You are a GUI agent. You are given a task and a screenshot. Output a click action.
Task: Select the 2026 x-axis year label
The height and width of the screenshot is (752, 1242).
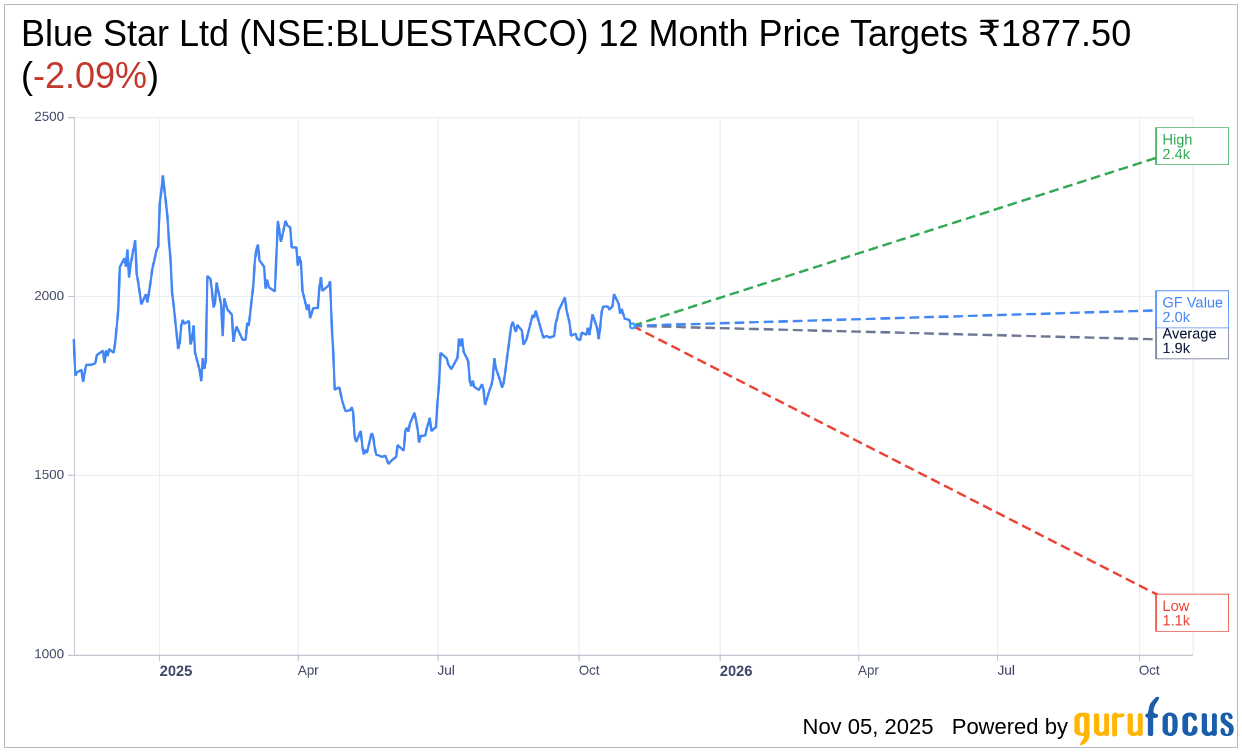pyautogui.click(x=736, y=671)
